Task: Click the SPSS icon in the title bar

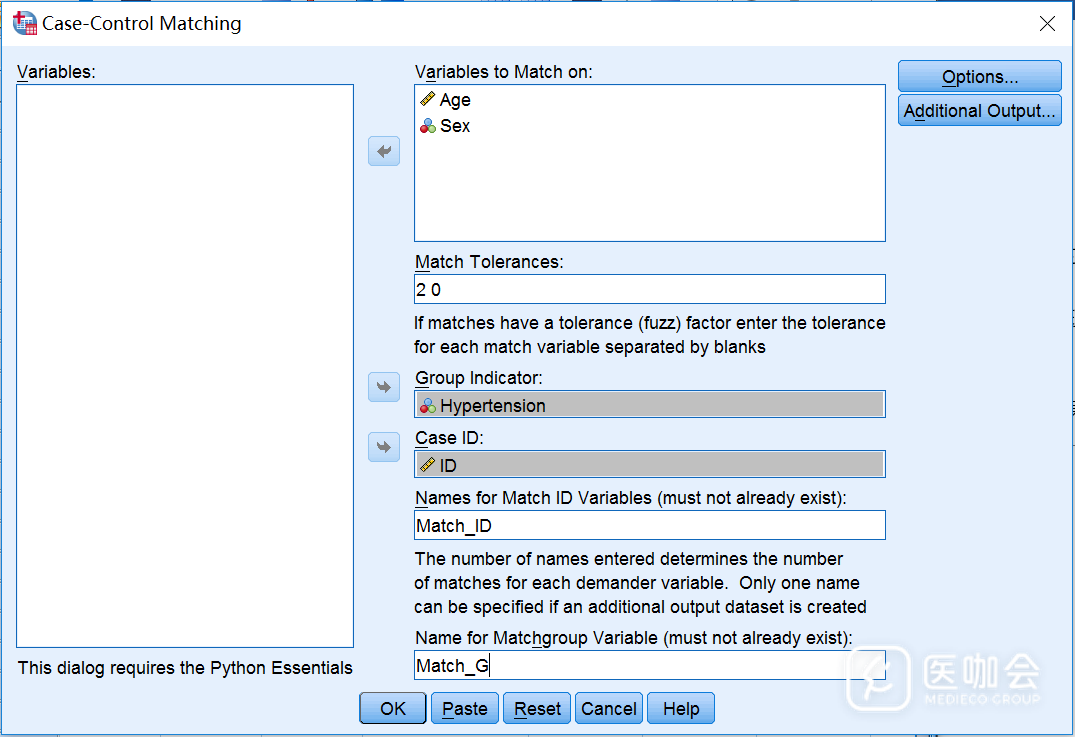Action: (24, 23)
